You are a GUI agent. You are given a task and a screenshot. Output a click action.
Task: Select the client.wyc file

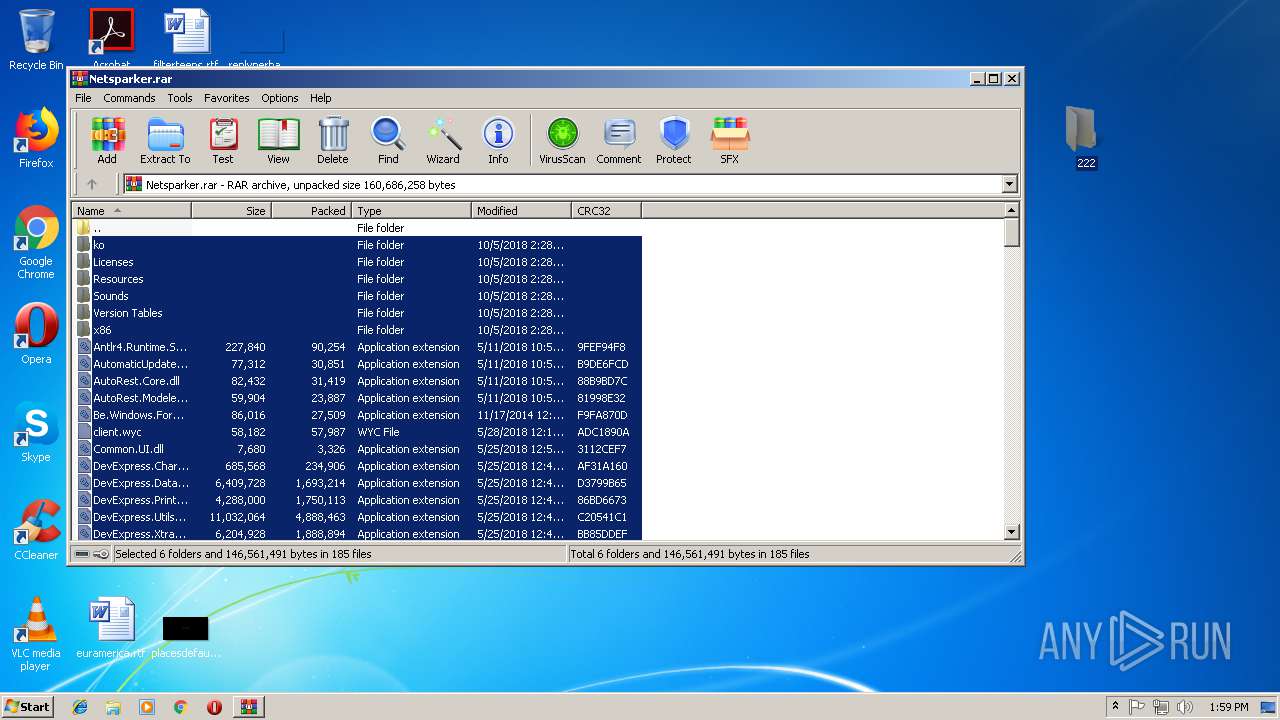[358, 432]
